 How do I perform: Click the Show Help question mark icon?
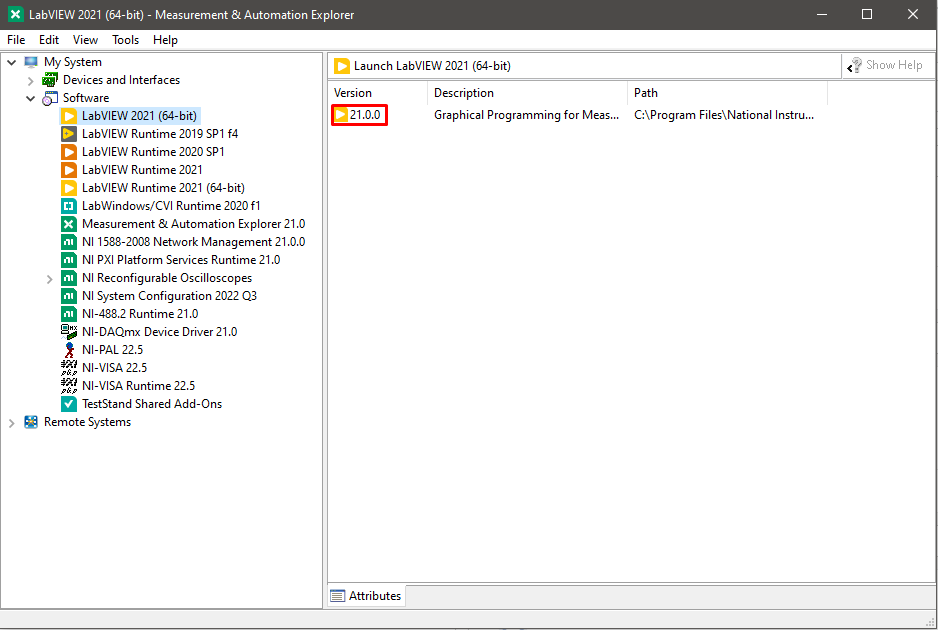[854, 65]
